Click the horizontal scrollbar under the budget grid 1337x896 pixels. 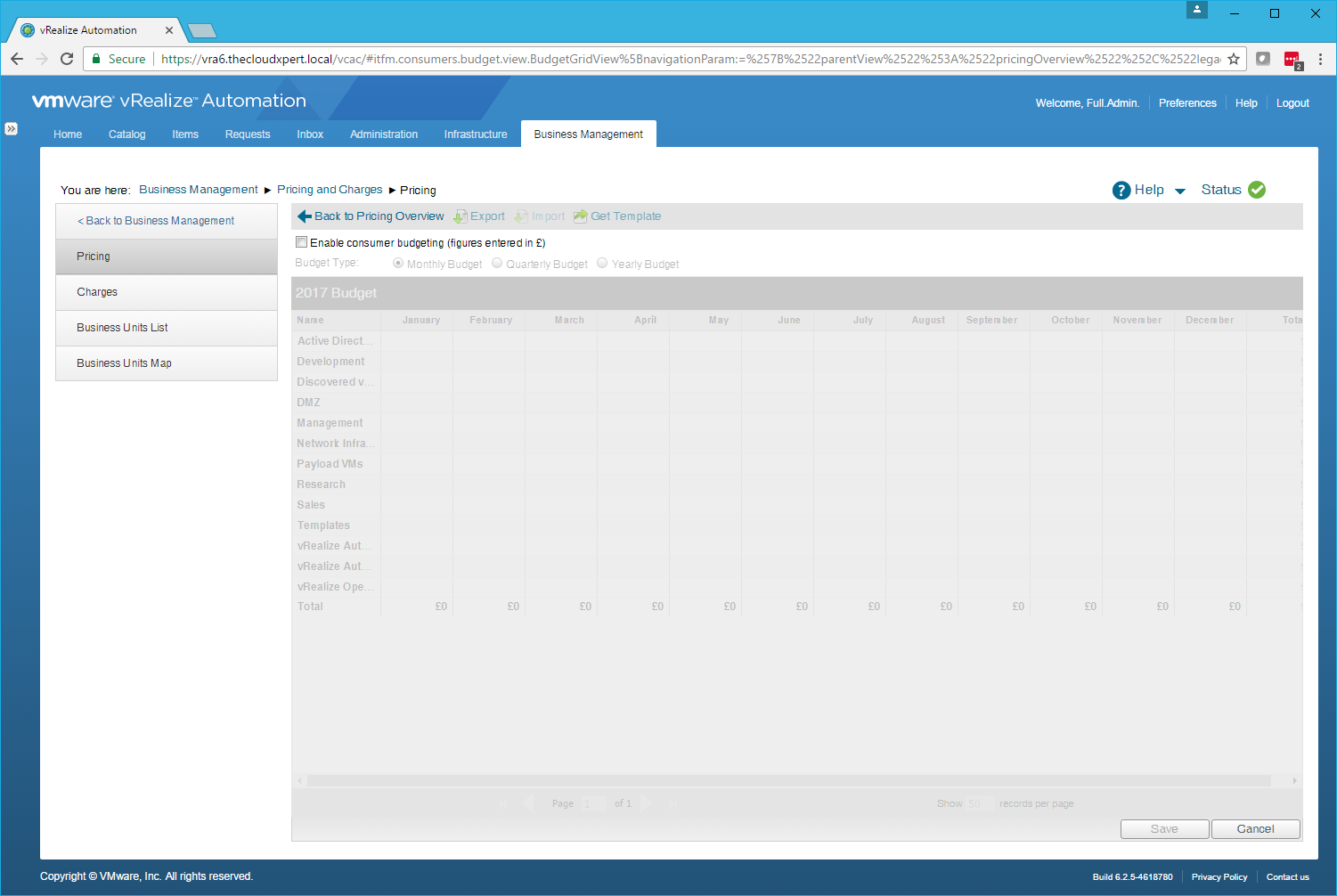coord(788,780)
